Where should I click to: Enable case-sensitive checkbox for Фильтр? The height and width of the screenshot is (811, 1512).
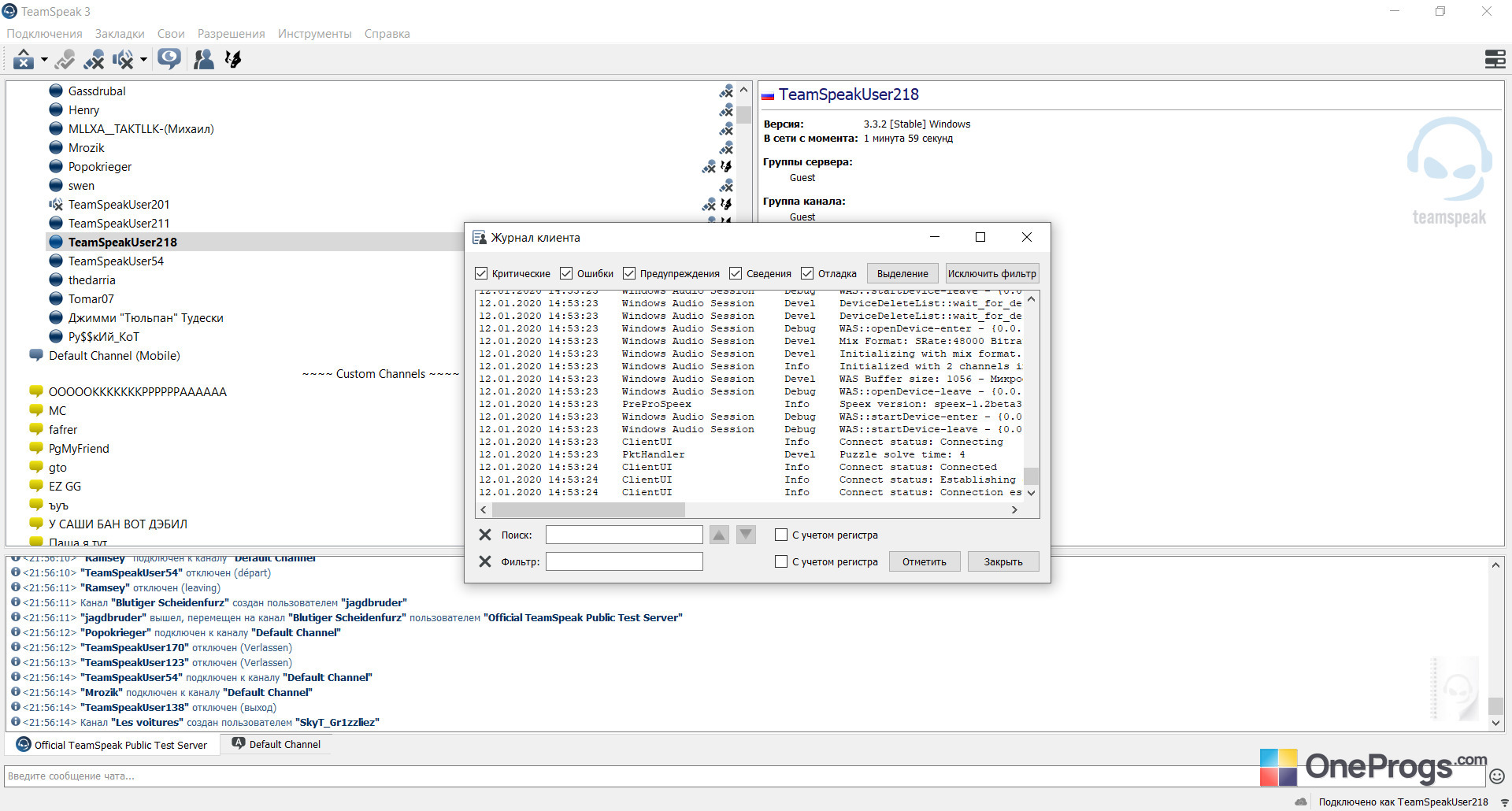pyautogui.click(x=781, y=561)
